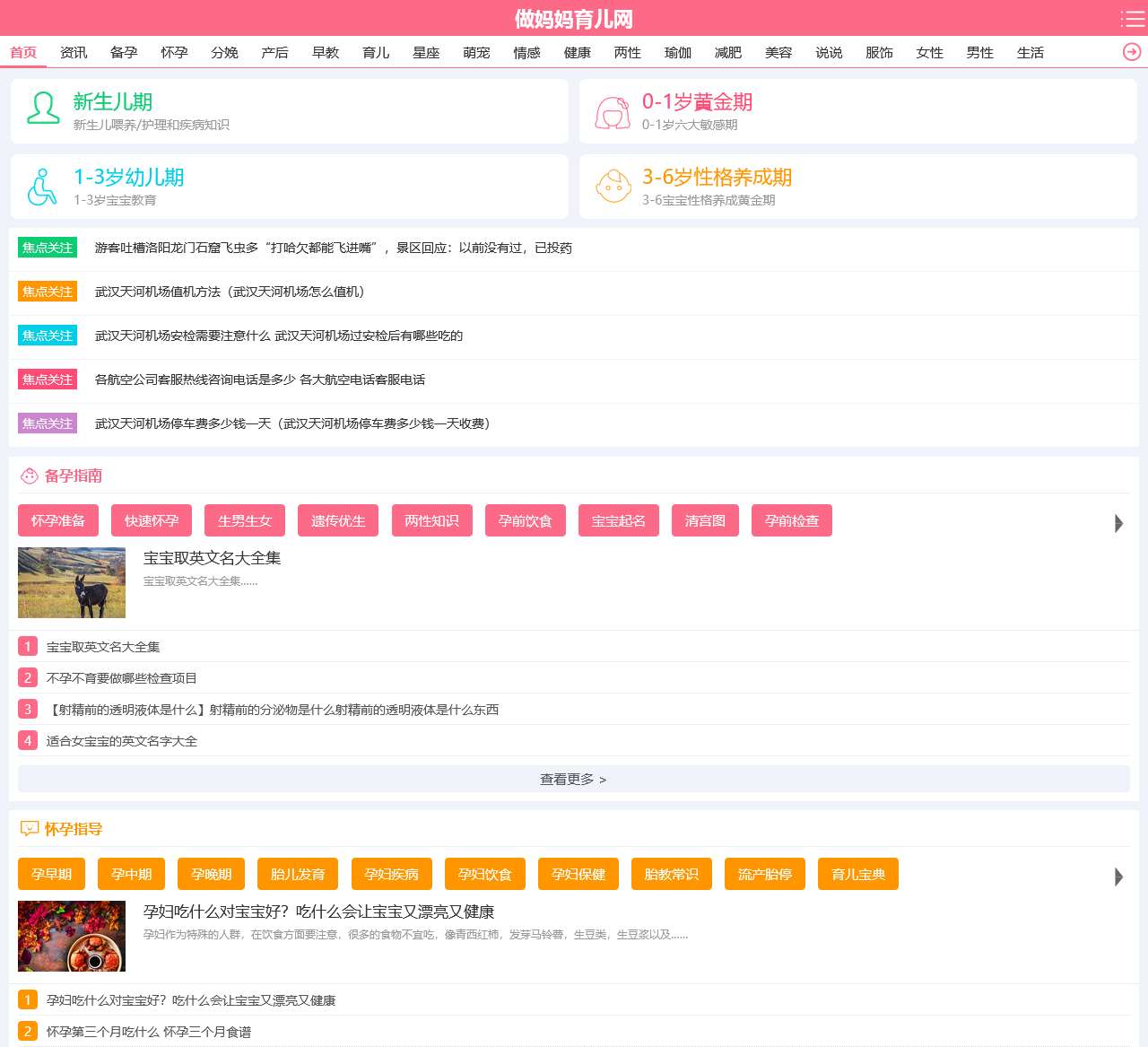Open the 洛阳龙门石窟飞虫 news headline
The width and height of the screenshot is (1148, 1047).
pyautogui.click(x=334, y=248)
